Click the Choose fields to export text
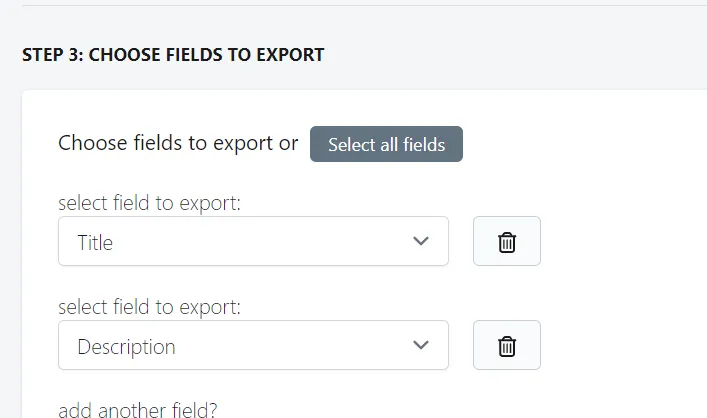Image resolution: width=707 pixels, height=418 pixels. click(x=178, y=143)
